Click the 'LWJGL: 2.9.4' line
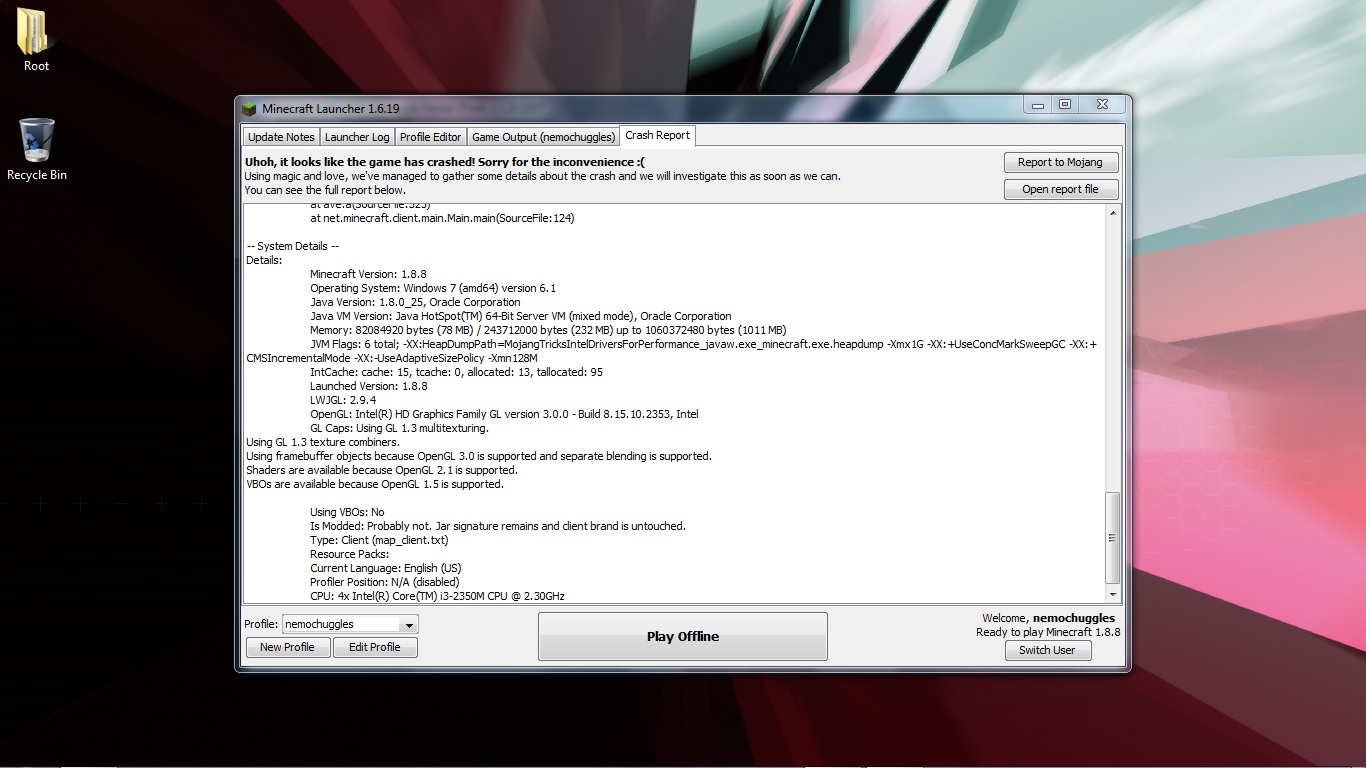 click(x=343, y=400)
